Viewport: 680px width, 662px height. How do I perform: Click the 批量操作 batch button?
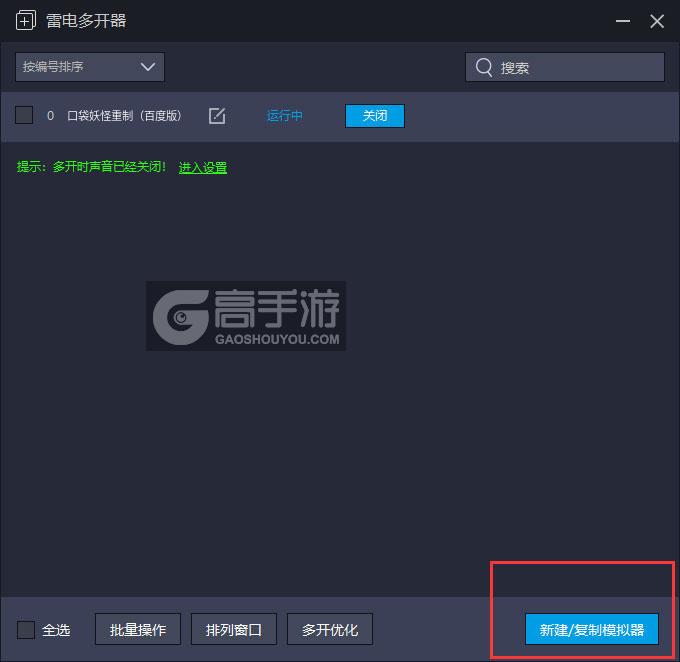[137, 629]
